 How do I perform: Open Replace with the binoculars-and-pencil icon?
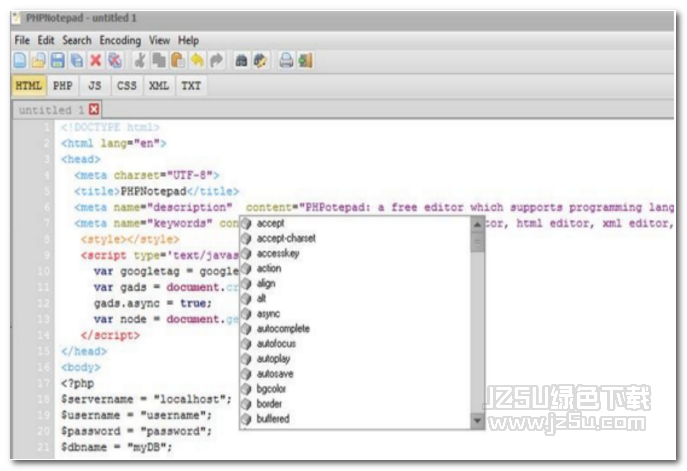(x=260, y=60)
